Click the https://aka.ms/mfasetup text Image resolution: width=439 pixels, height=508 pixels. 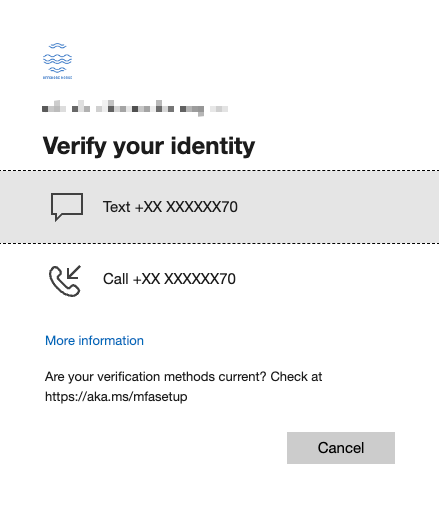[116, 397]
